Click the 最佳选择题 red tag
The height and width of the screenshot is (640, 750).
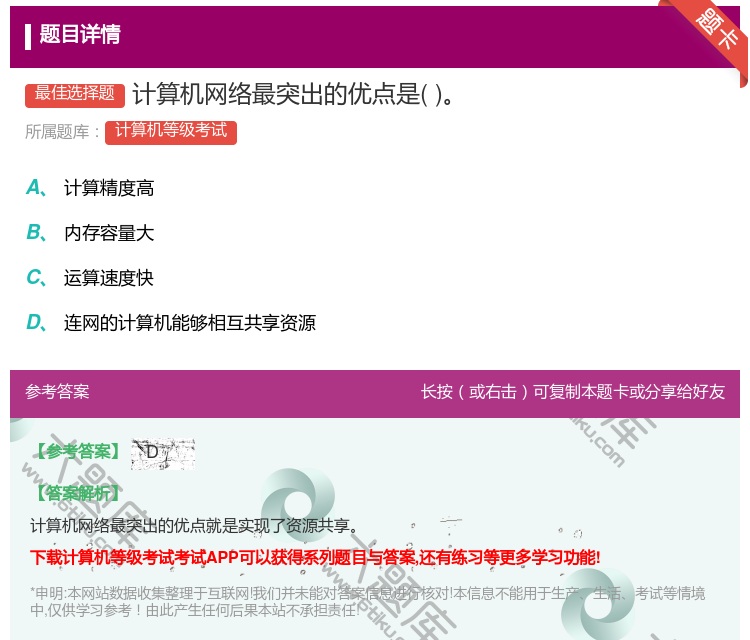coord(75,95)
